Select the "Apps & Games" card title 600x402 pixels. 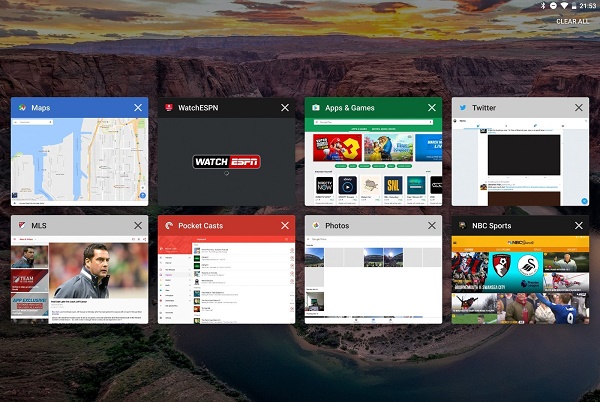tap(350, 108)
